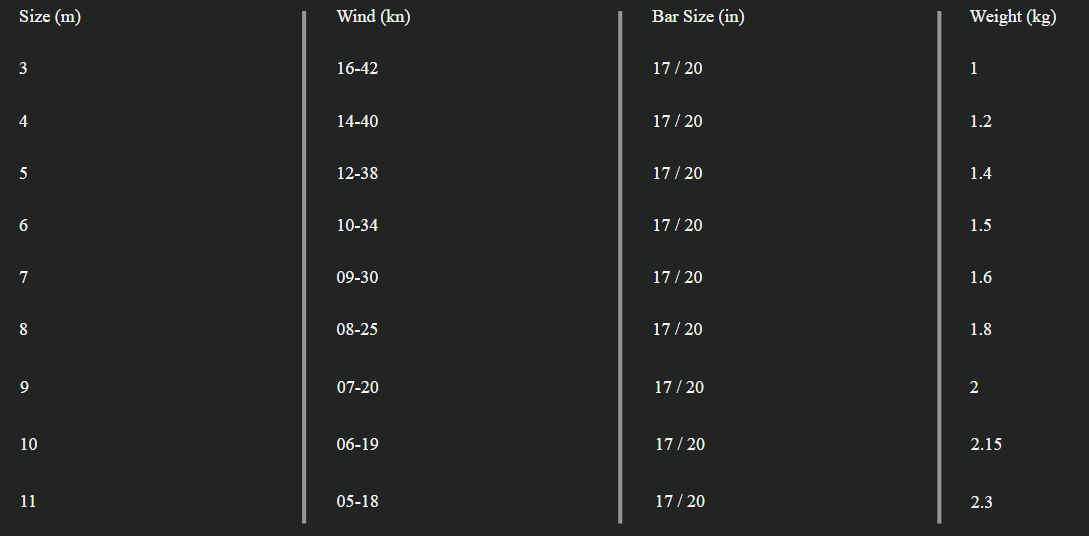Click the 12-38 wind range value
1089x536 pixels.
coord(357,173)
